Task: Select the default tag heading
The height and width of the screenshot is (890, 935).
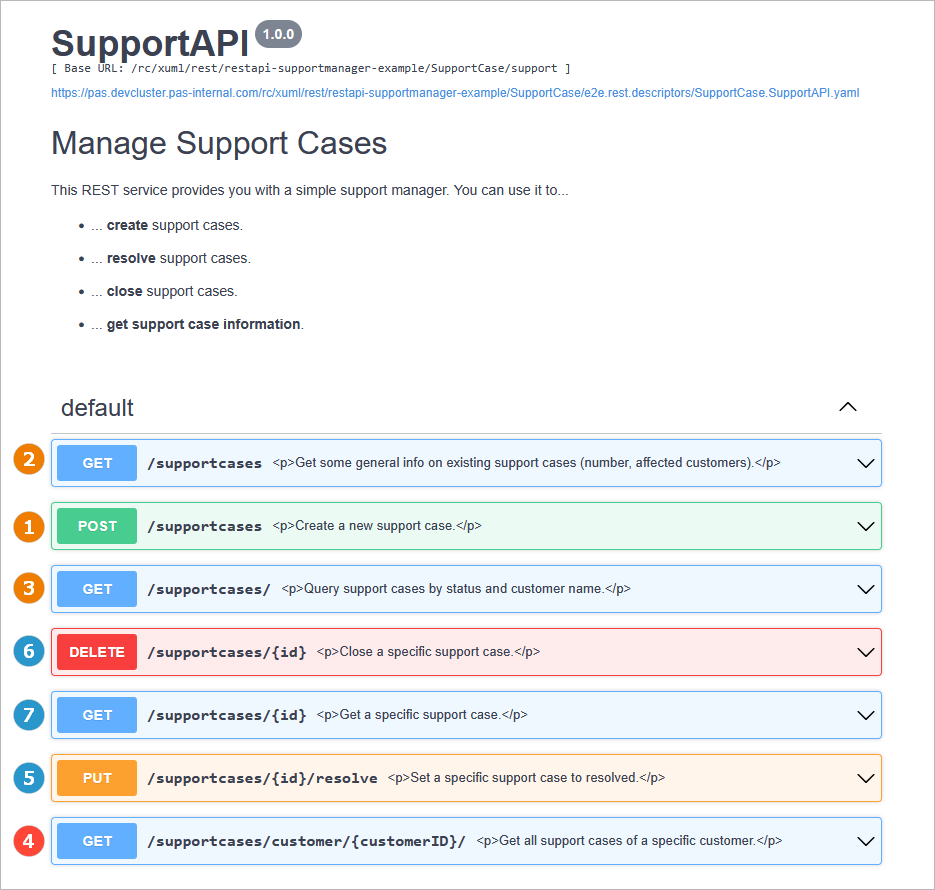Action: click(97, 408)
